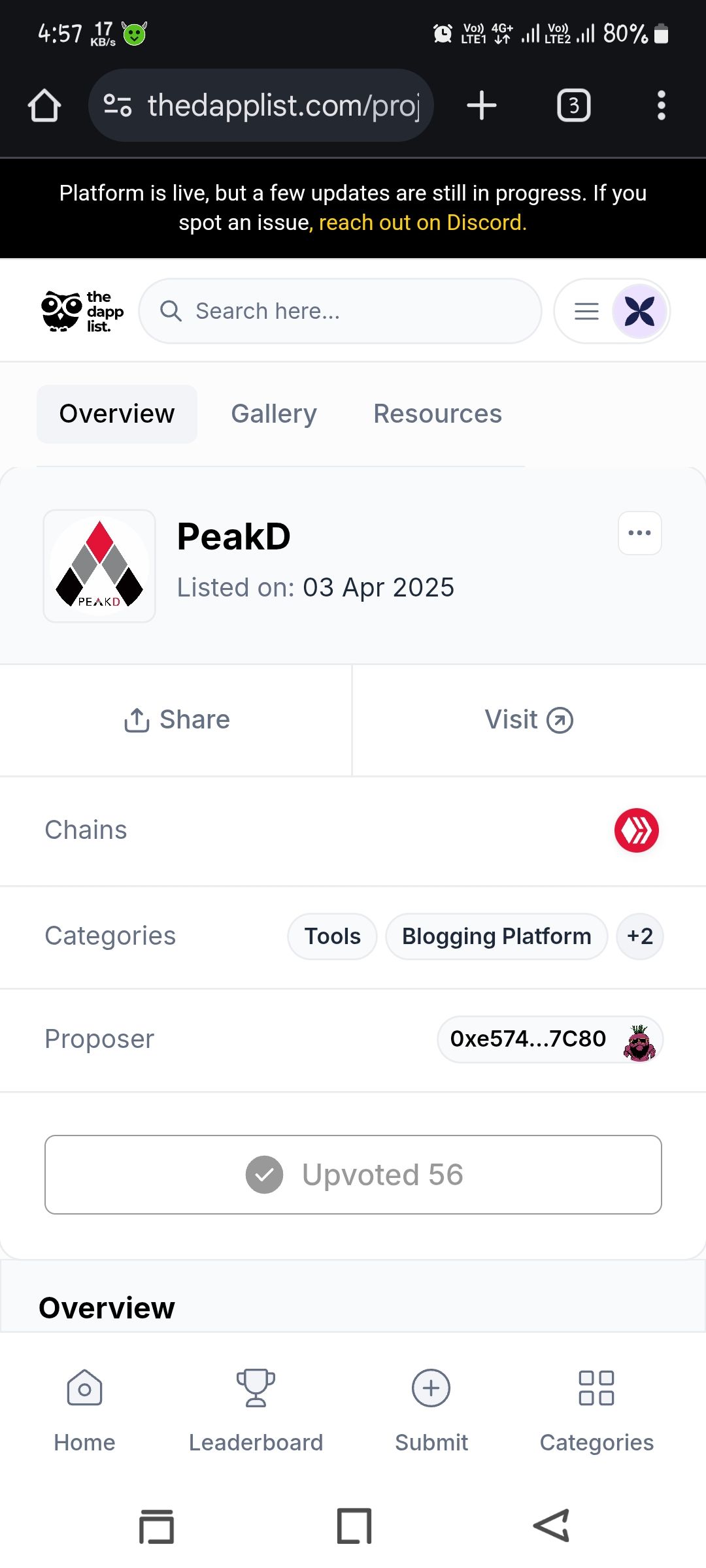Toggle the Upvoted 56 button

coord(353,1175)
